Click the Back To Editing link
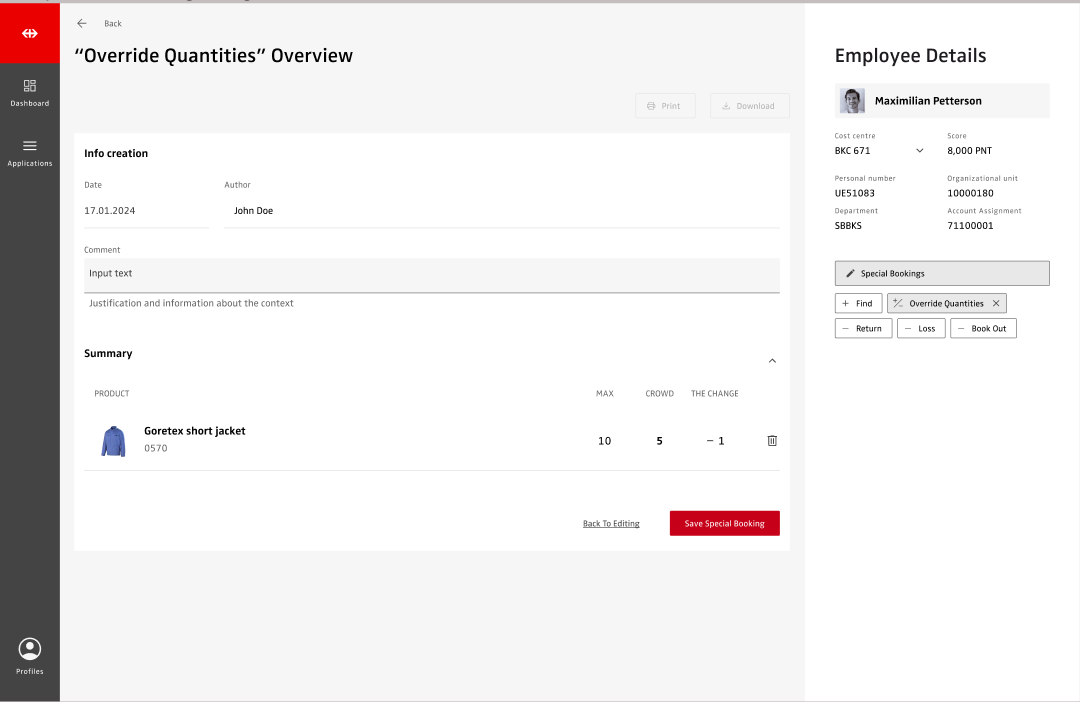 coord(611,524)
